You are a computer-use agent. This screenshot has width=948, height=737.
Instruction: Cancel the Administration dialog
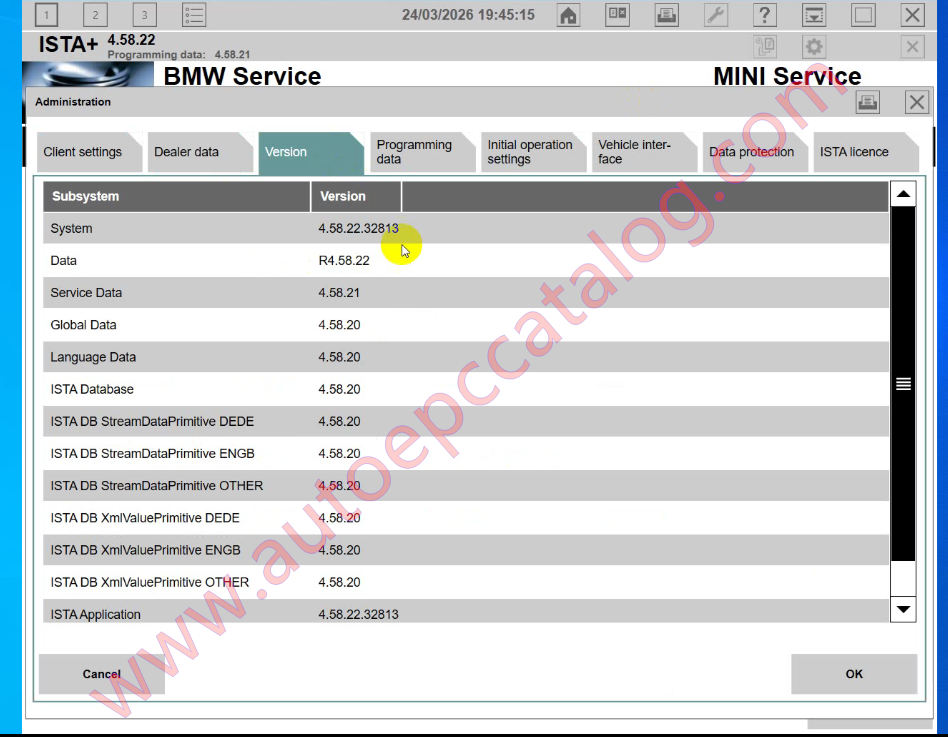click(101, 673)
